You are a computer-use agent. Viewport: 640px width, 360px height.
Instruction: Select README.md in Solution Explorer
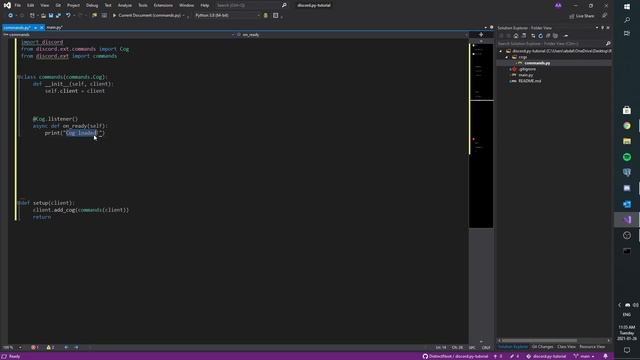(529, 81)
